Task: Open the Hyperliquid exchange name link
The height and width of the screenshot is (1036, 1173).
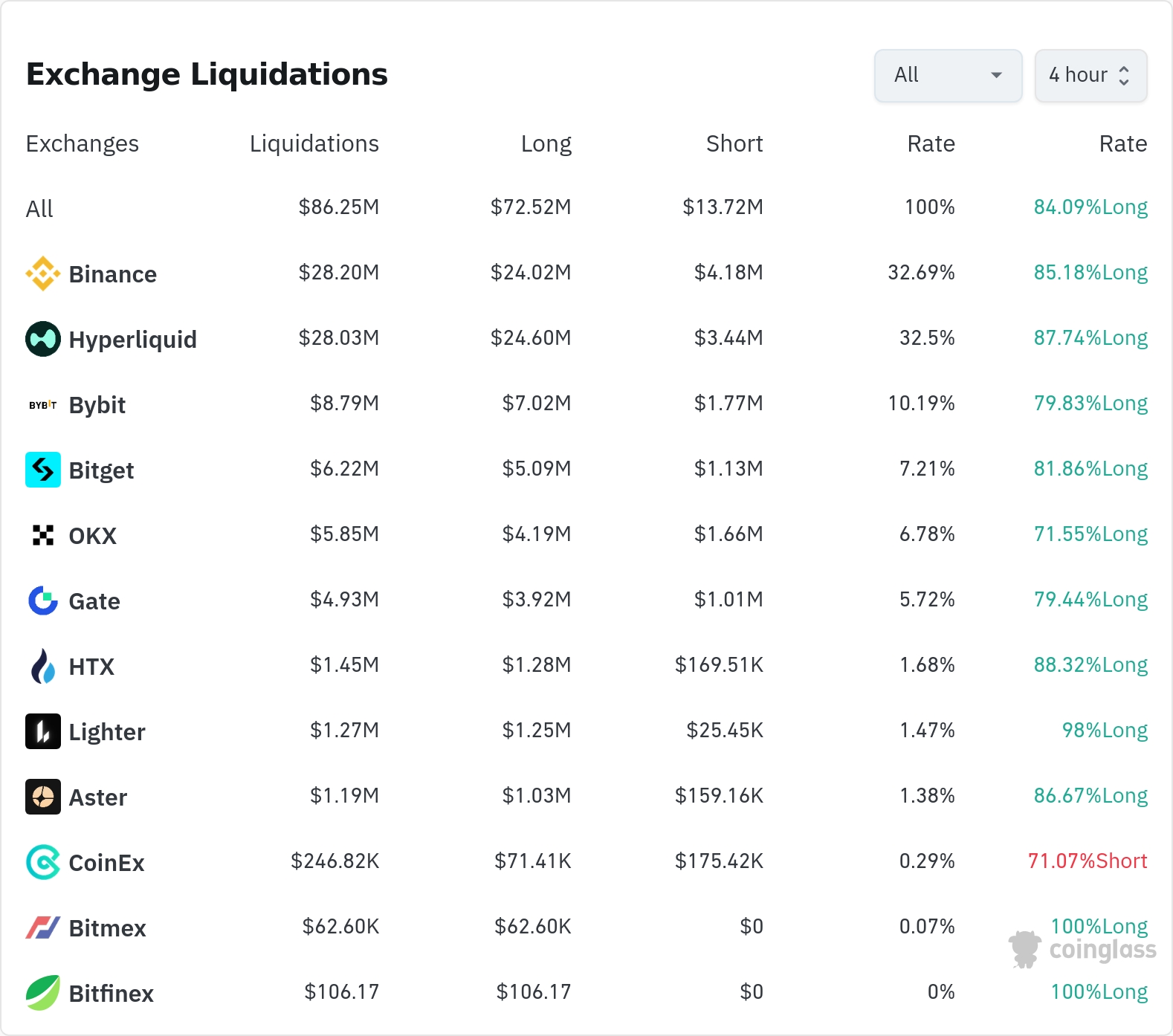Action: click(132, 340)
